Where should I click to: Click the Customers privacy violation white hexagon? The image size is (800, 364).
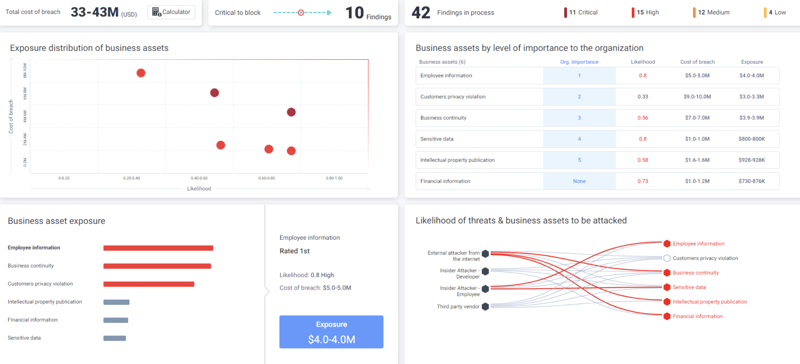pyautogui.click(x=667, y=258)
